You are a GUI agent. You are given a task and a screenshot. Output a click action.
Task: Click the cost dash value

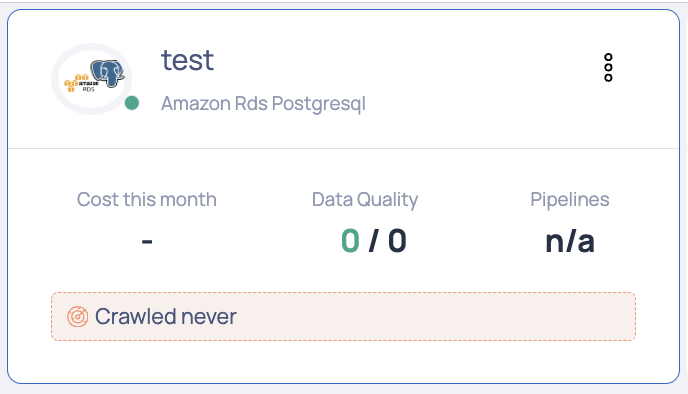(147, 241)
